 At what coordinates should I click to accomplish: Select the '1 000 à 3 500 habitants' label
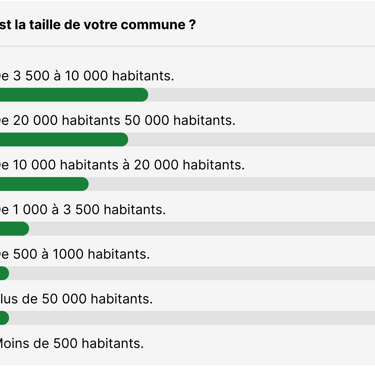83,210
